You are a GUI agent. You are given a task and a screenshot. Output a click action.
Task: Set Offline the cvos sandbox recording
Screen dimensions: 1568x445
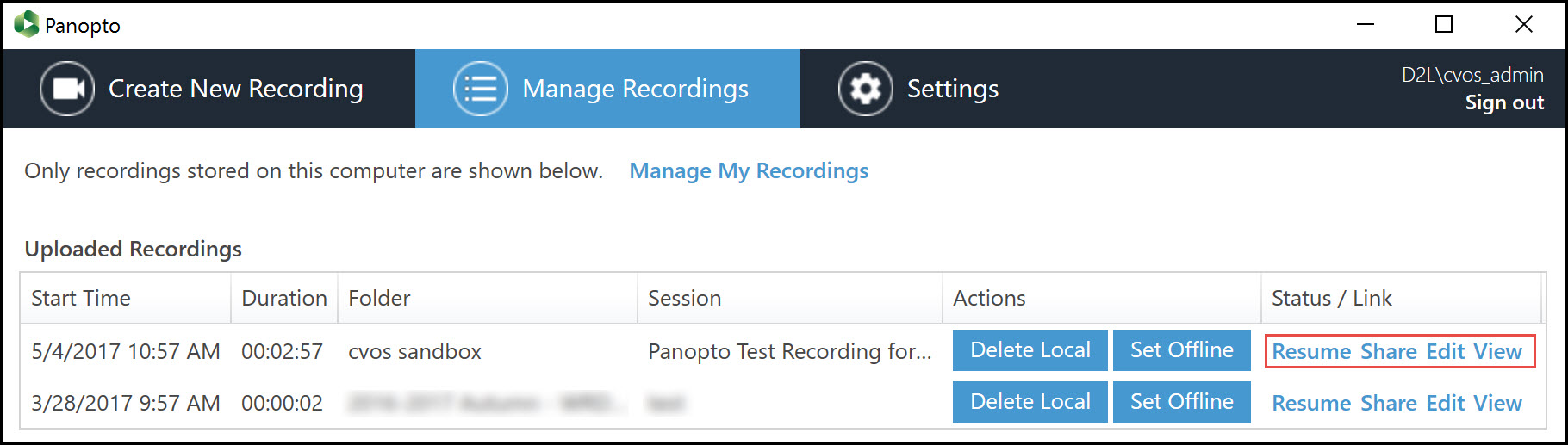click(x=1181, y=350)
